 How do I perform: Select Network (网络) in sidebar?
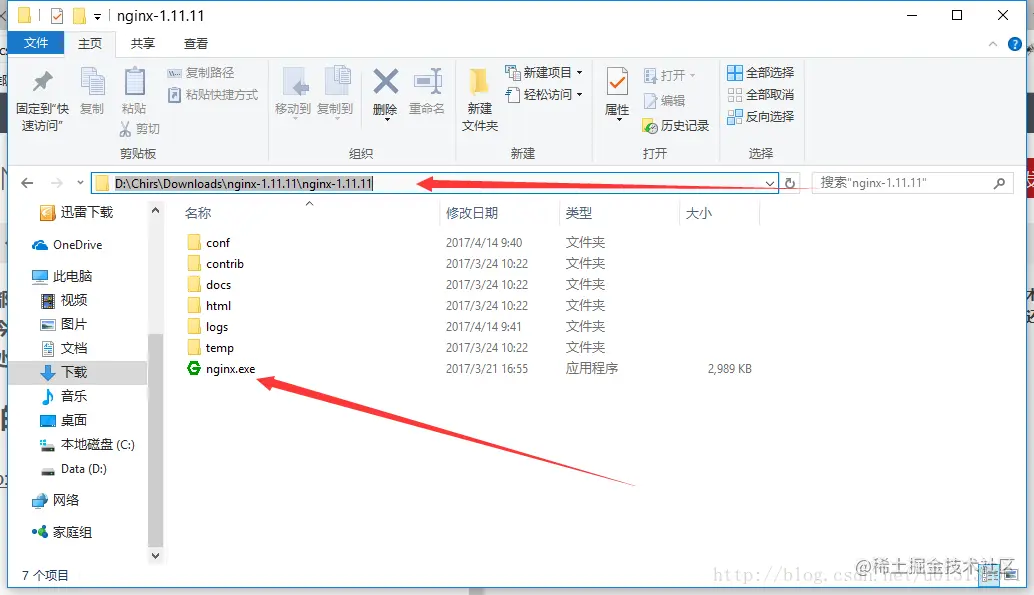click(55, 501)
